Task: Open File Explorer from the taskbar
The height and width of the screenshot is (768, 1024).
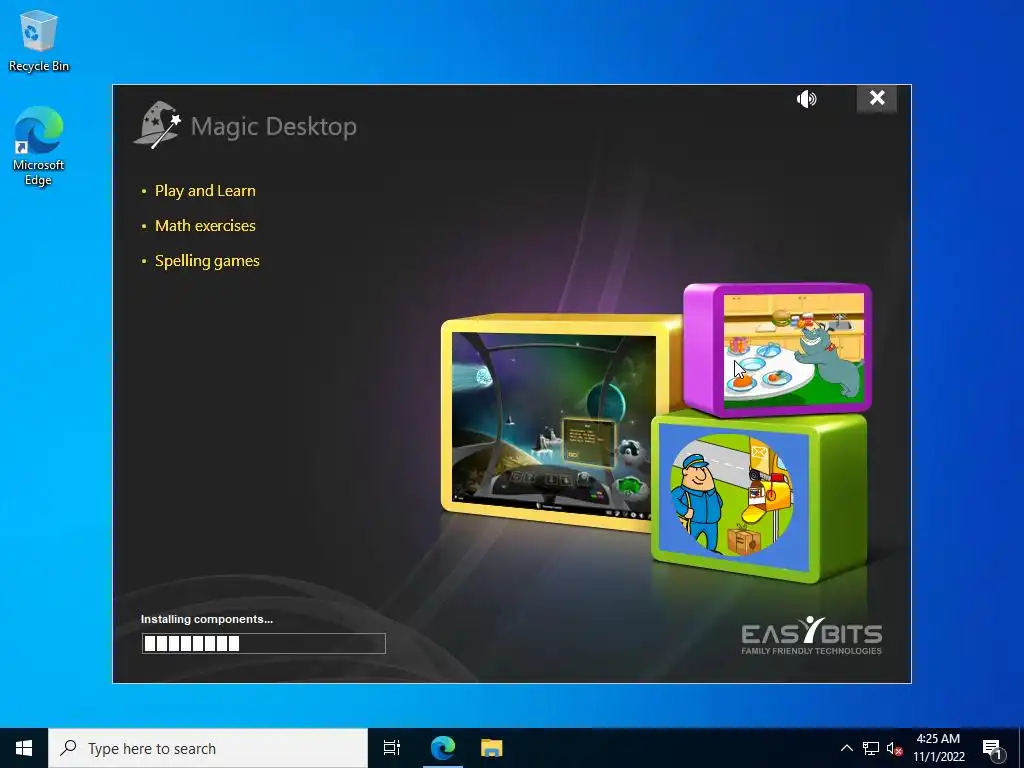Action: (x=492, y=748)
